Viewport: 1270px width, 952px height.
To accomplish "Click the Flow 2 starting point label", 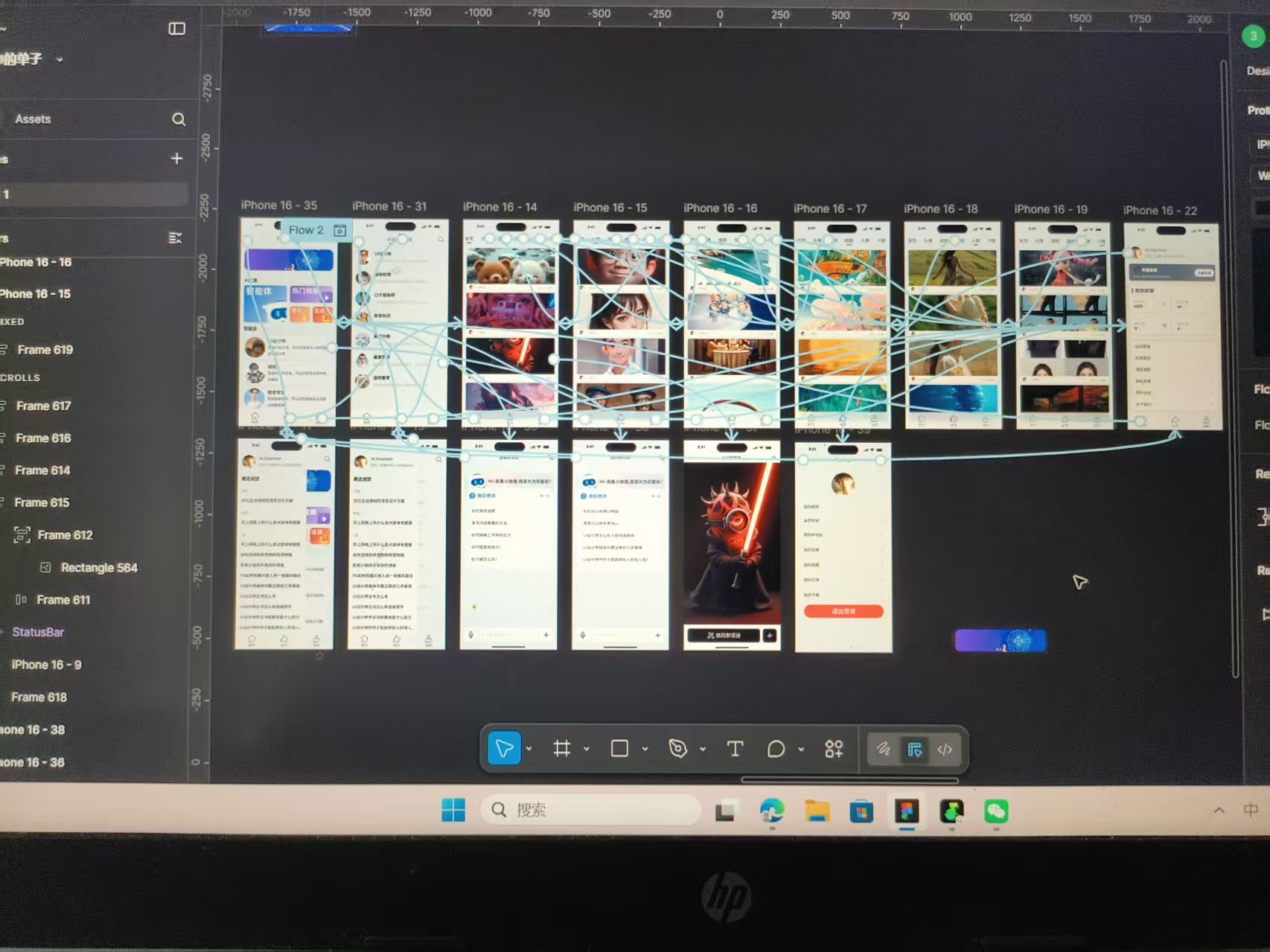I will 306,230.
